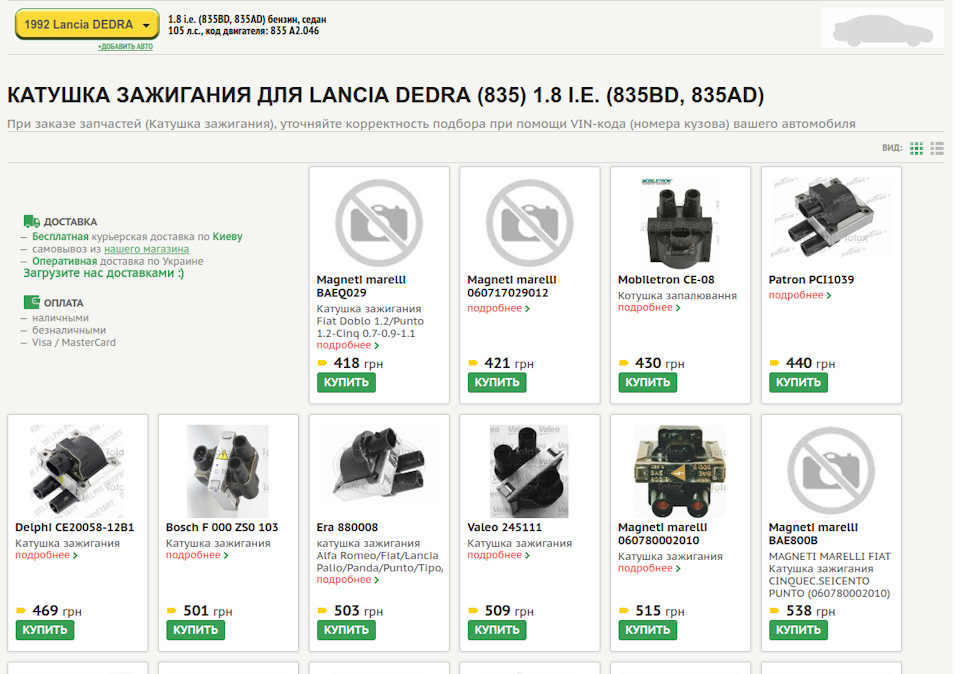The image size is (960, 674).
Task: Buy the 469 грн Delphi coil
Action: [x=45, y=630]
